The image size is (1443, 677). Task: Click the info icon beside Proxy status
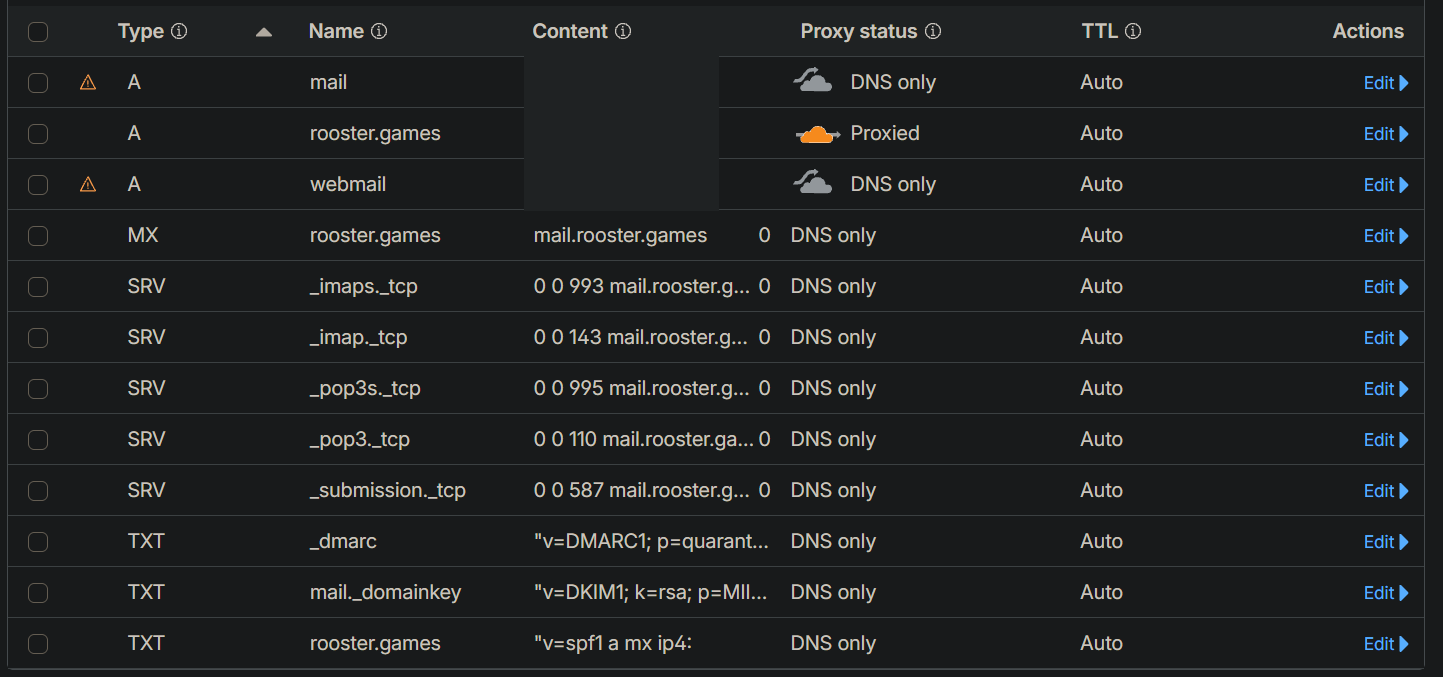933,32
